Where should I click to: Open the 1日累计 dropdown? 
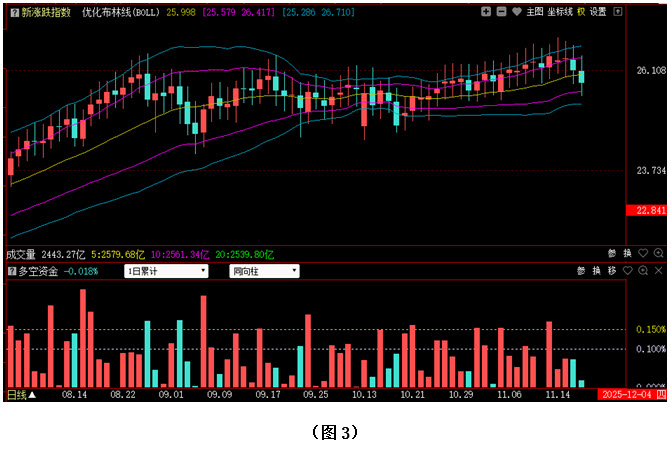click(166, 271)
